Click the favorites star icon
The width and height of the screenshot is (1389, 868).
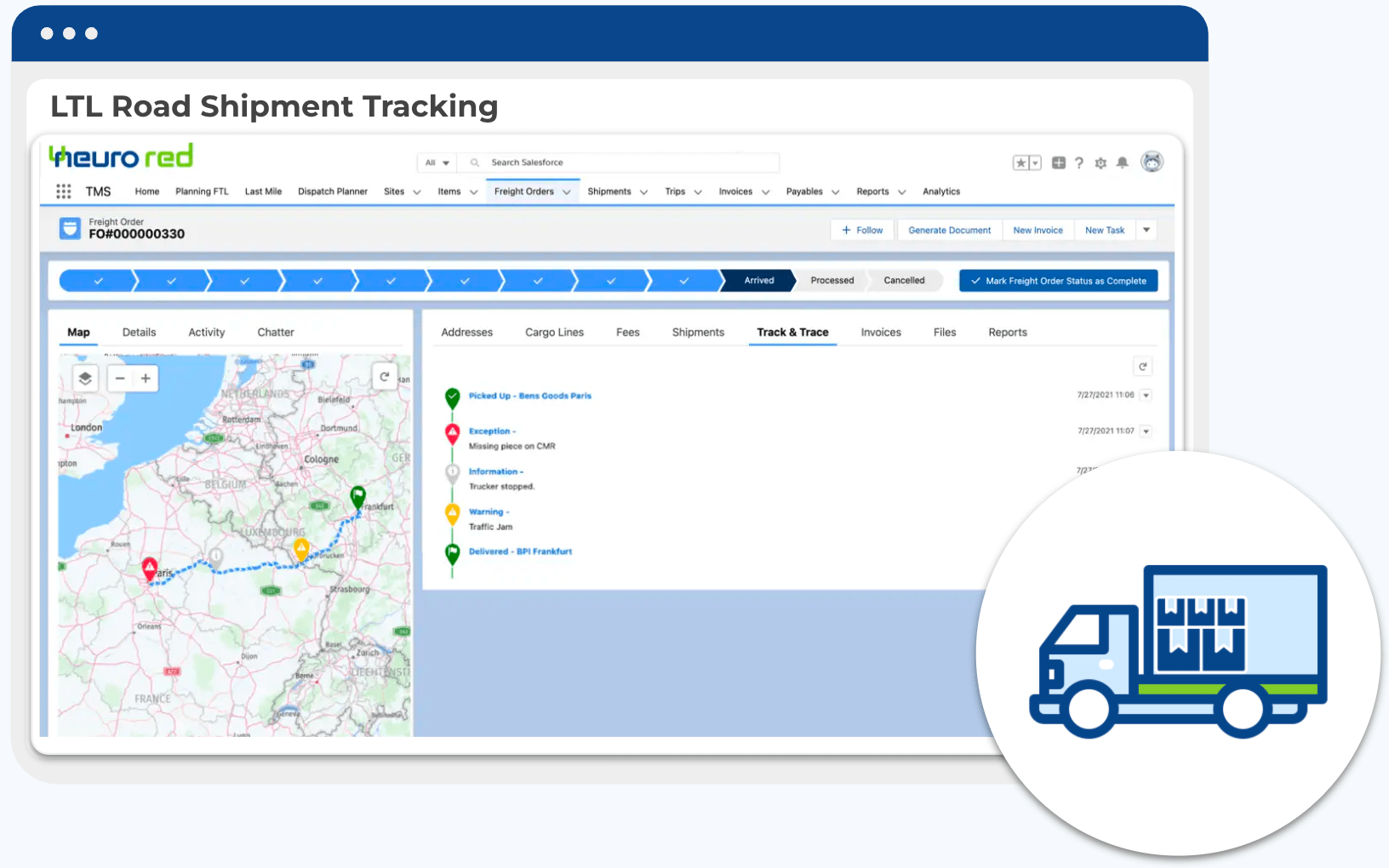coord(1020,163)
